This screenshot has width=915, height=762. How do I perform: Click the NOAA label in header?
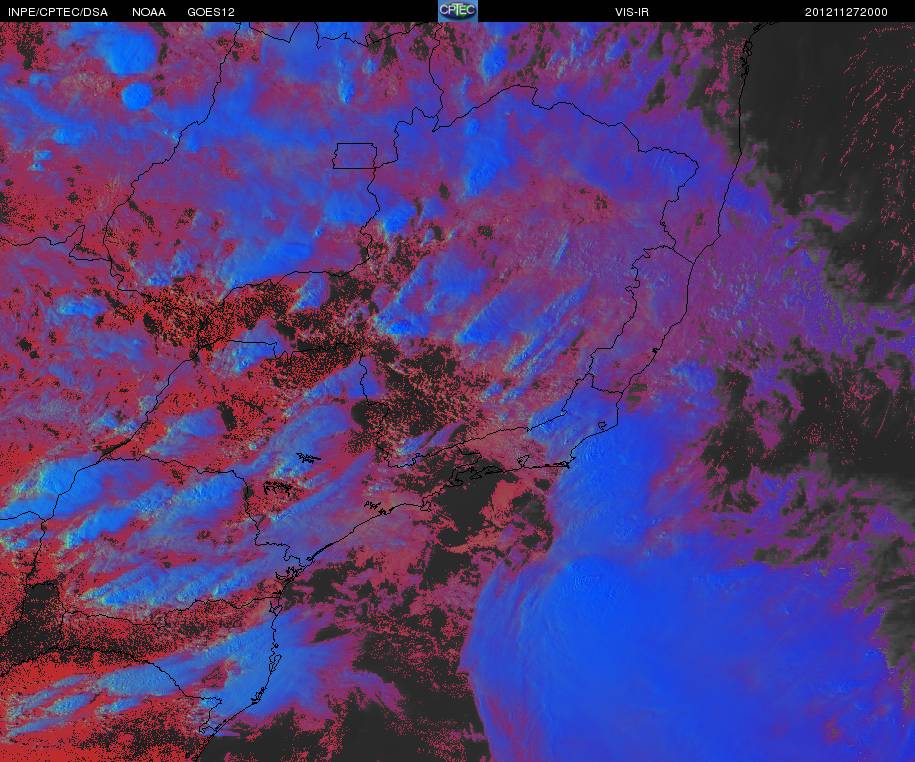[149, 12]
